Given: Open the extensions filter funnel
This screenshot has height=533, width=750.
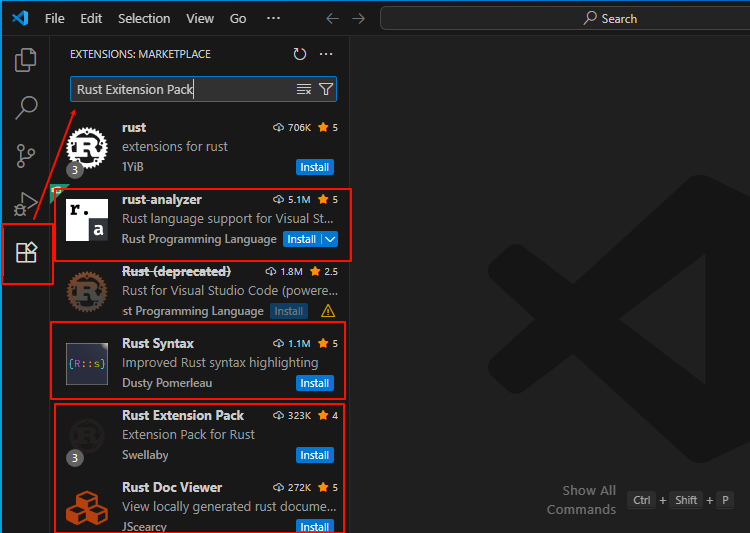Looking at the screenshot, I should (x=326, y=89).
